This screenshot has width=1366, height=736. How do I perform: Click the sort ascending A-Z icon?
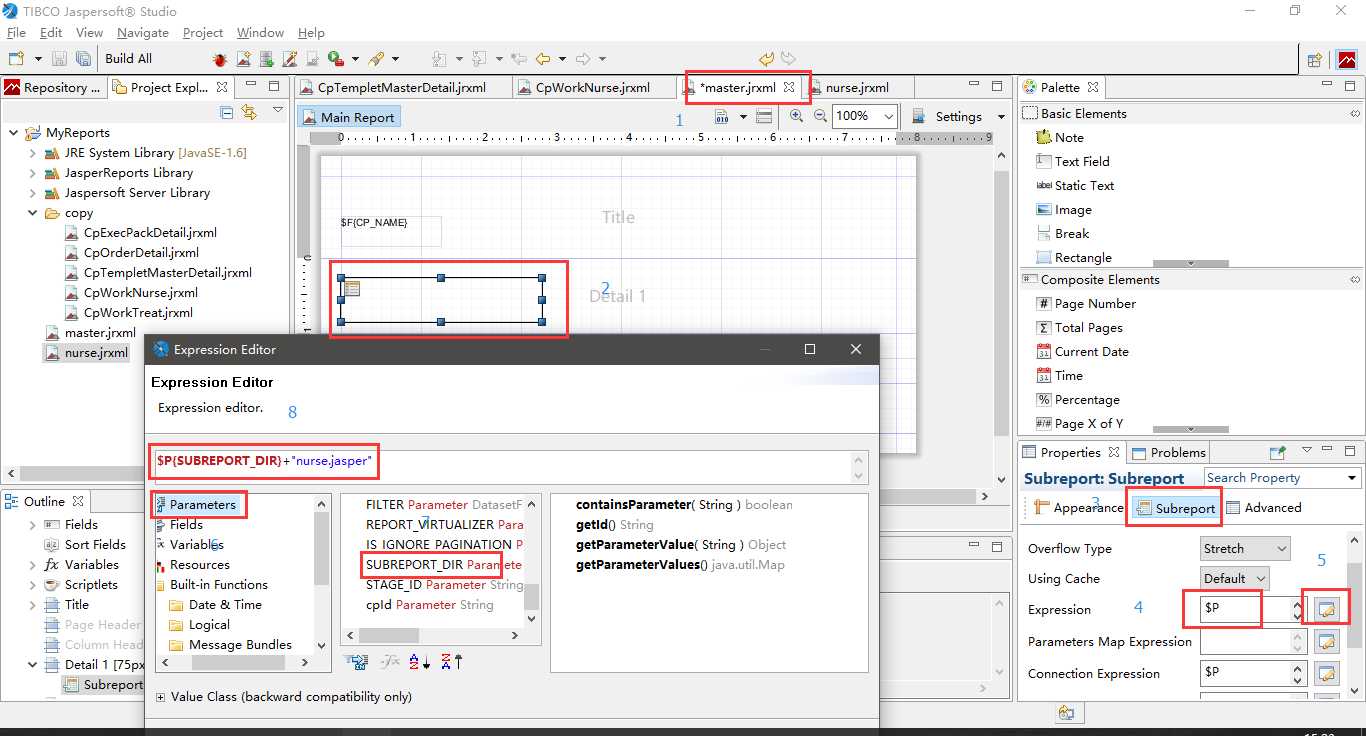(422, 661)
